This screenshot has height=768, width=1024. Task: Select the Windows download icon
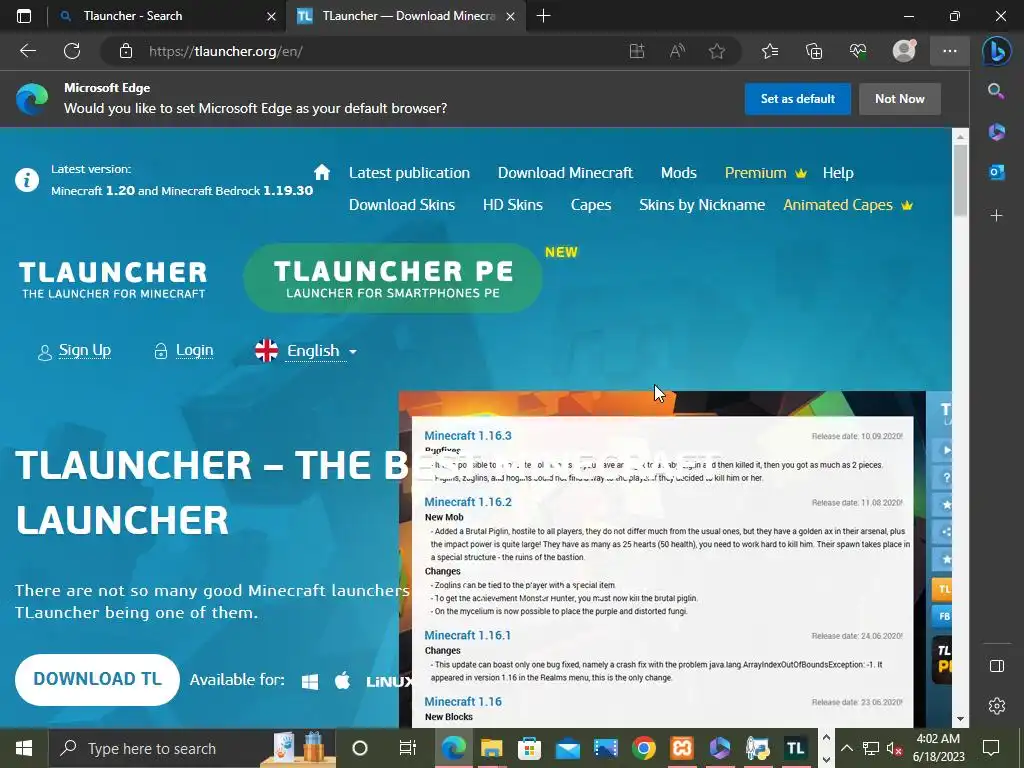coord(310,681)
